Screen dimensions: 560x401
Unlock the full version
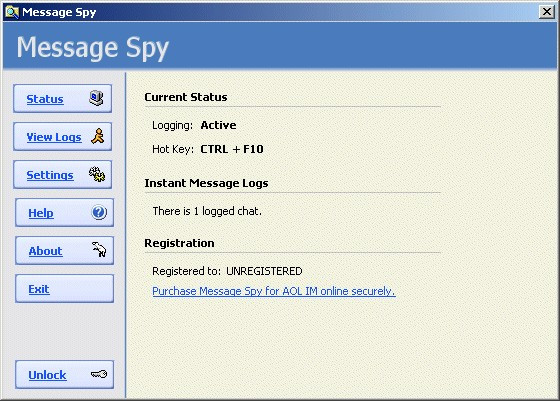click(x=64, y=375)
